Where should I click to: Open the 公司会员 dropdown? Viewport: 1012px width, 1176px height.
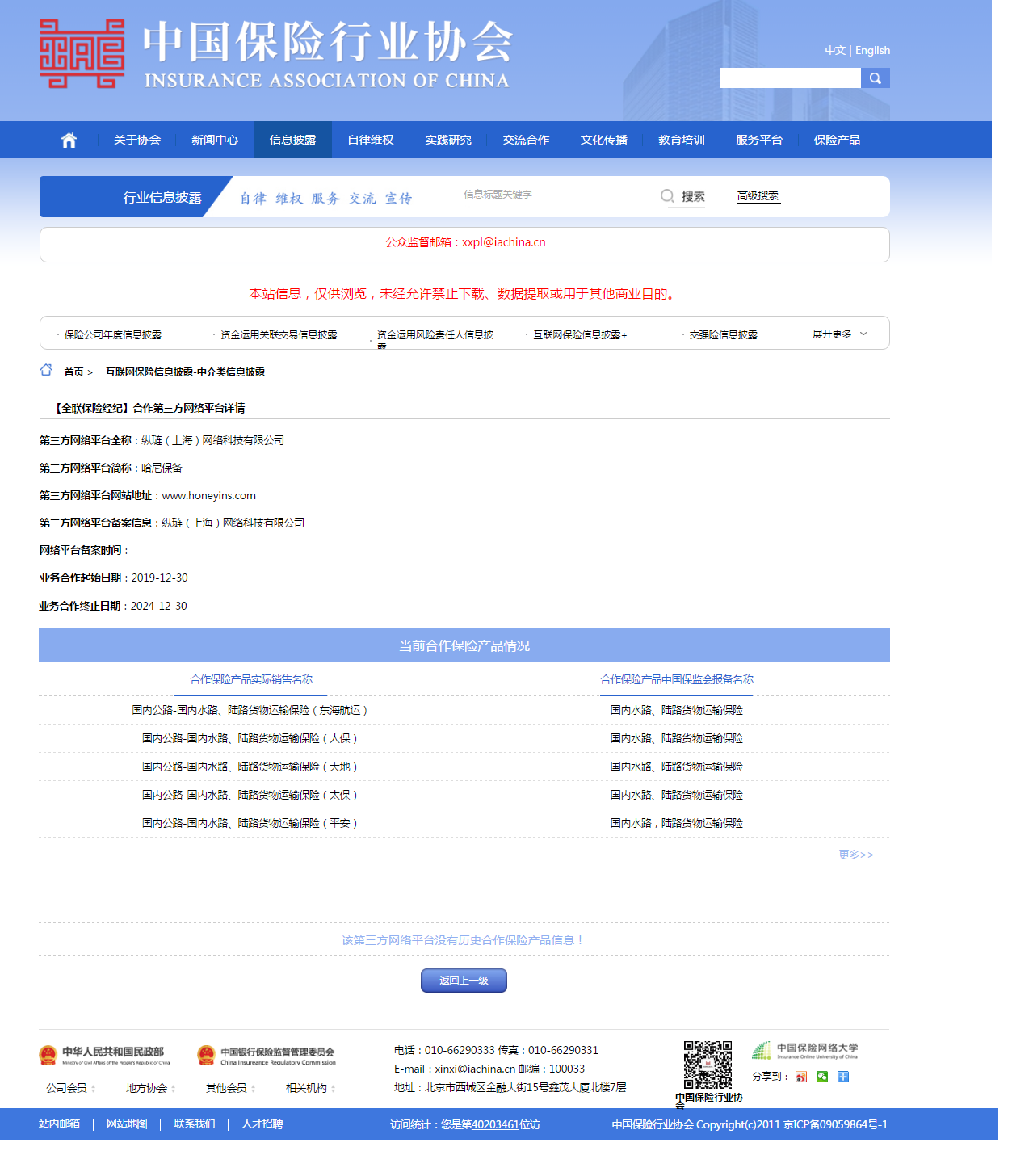(70, 1088)
